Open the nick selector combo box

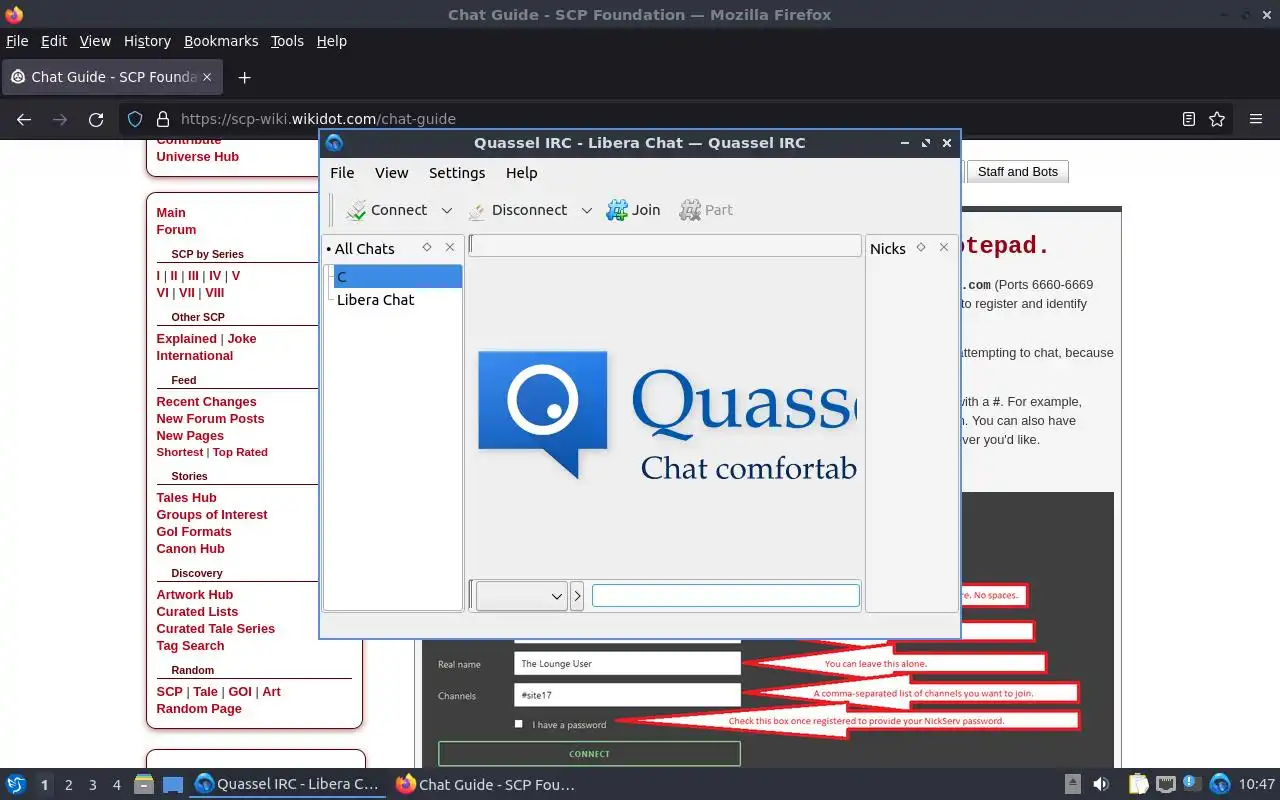(522, 596)
